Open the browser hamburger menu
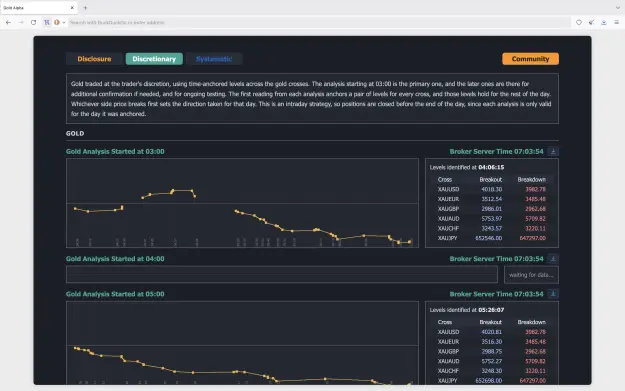The image size is (625, 391). point(617,22)
